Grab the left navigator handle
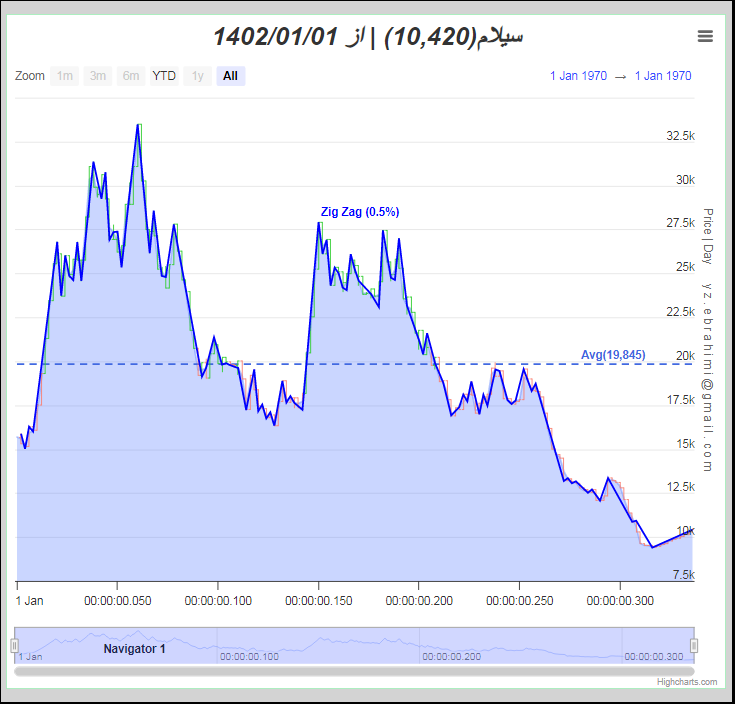Image resolution: width=735 pixels, height=704 pixels. [15, 645]
